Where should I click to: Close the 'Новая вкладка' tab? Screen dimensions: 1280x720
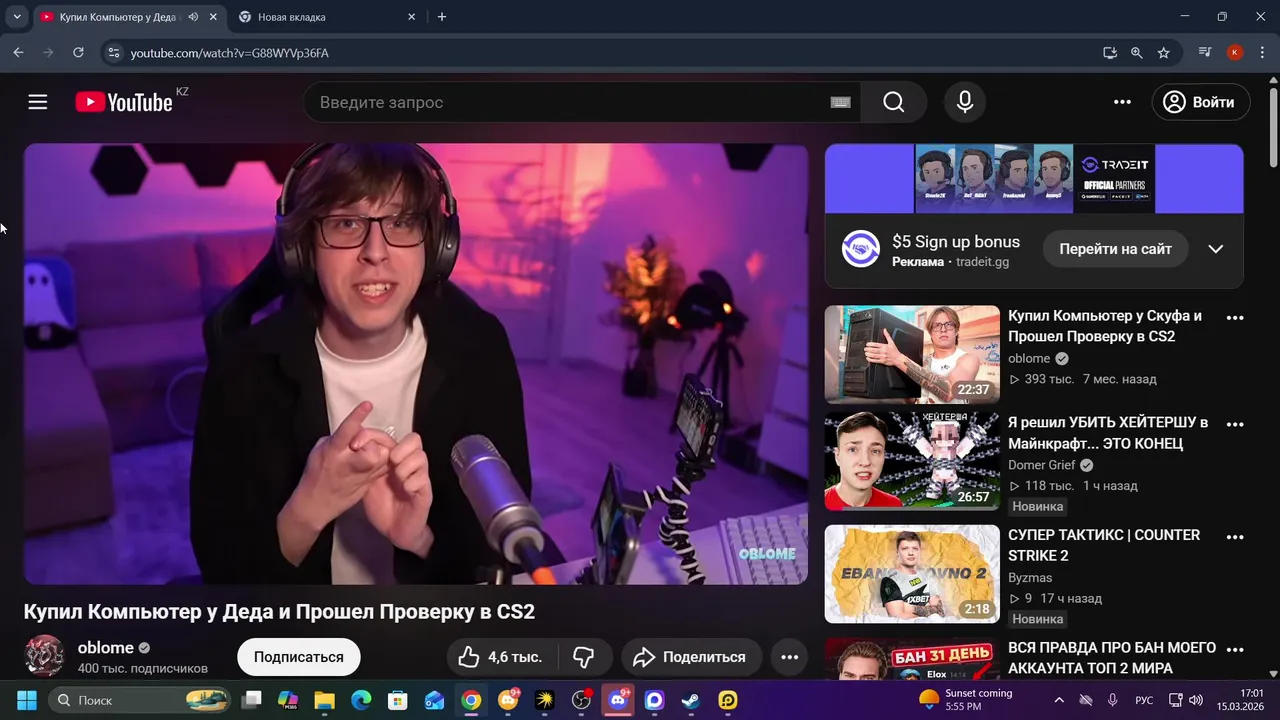(x=412, y=17)
